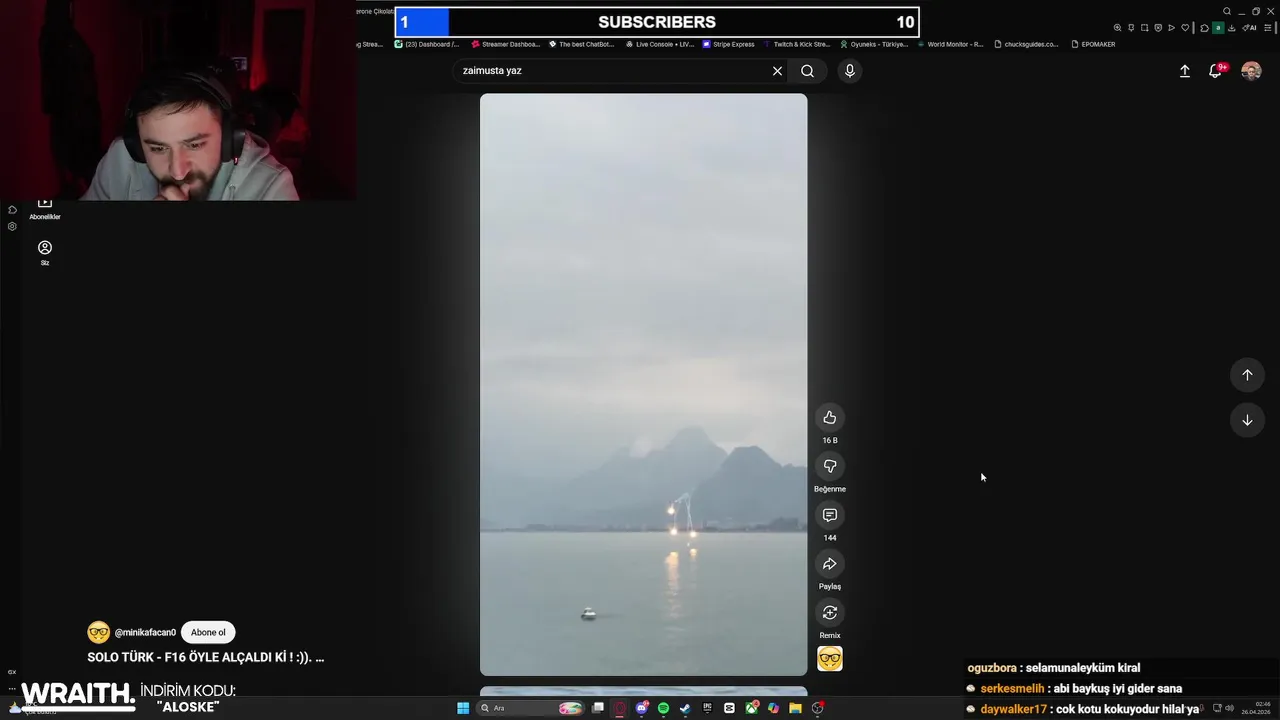Open Abonelikler in the sidebar
Viewport: 1280px width, 720px height.
click(x=45, y=209)
